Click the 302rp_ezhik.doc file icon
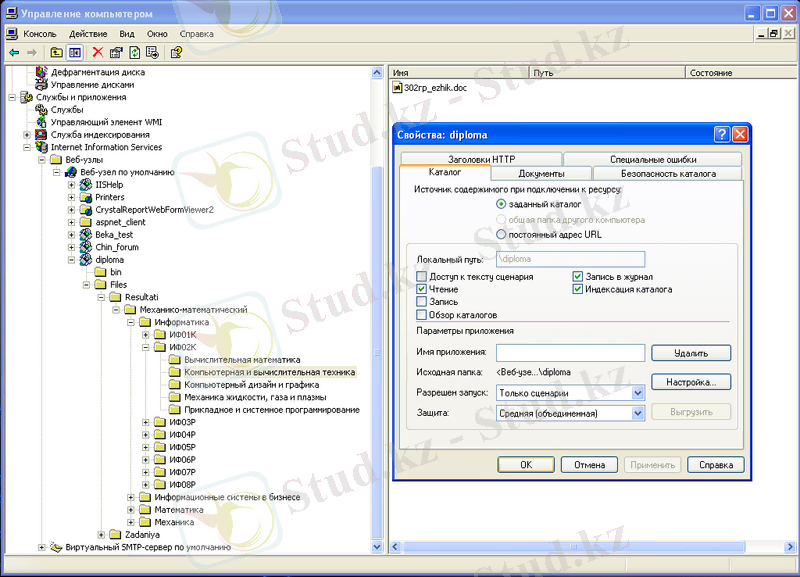The height and width of the screenshot is (577, 800). tap(398, 87)
